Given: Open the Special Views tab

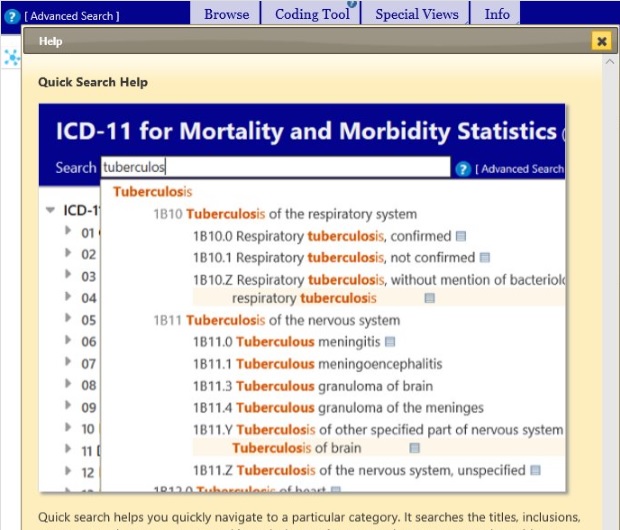Looking at the screenshot, I should tap(417, 14).
